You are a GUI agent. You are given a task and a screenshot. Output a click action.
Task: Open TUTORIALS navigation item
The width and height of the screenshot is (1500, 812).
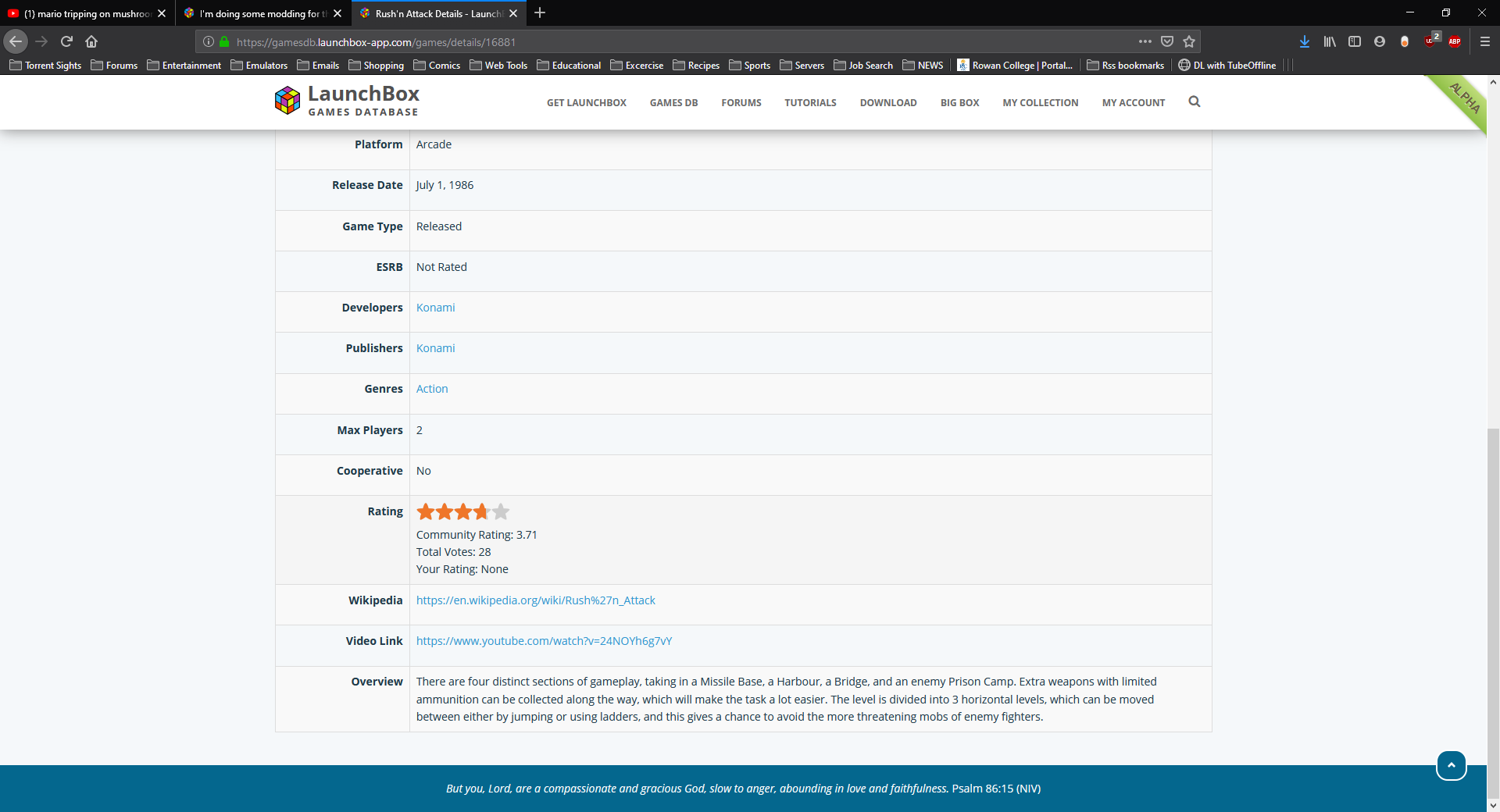810,102
